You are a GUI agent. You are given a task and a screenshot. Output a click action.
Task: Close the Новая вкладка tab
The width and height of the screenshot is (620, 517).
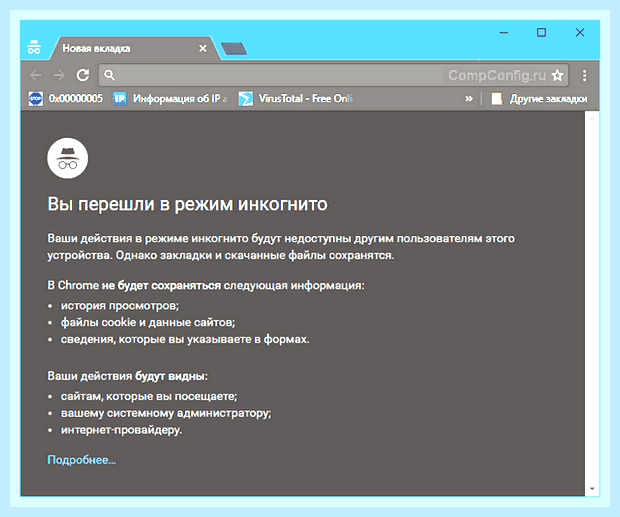point(203,48)
